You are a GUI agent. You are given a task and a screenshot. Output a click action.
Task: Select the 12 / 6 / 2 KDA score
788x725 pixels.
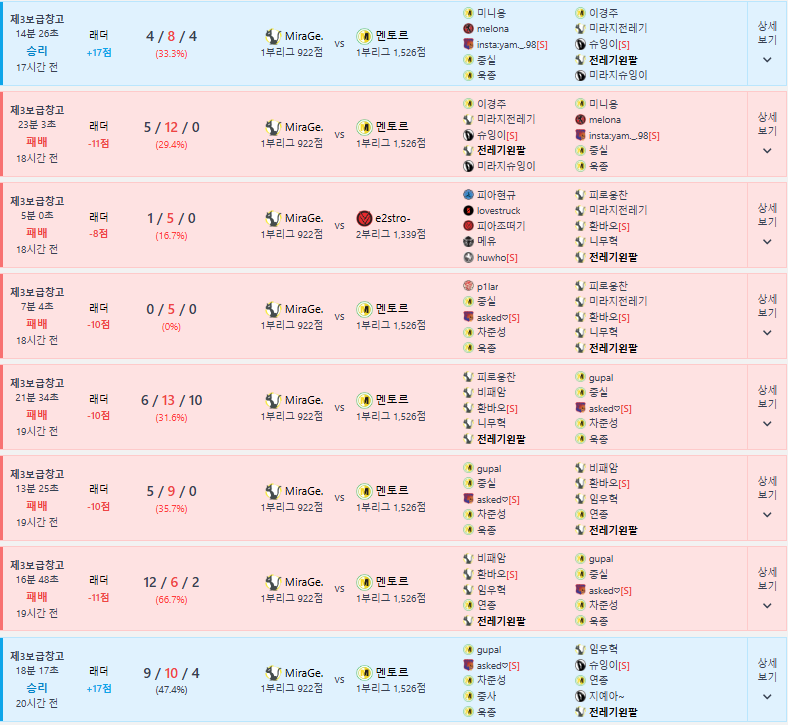coord(171,582)
